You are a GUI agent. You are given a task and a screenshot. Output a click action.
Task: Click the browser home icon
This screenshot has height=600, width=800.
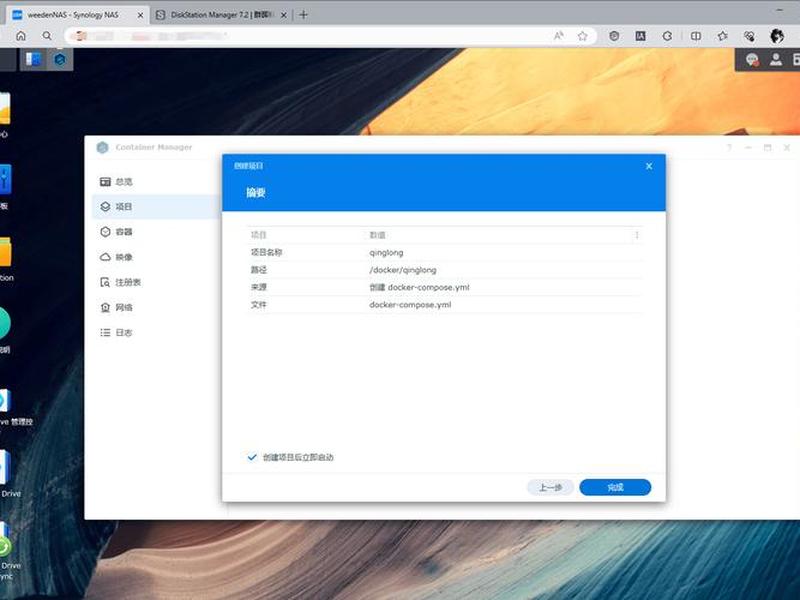(21, 36)
